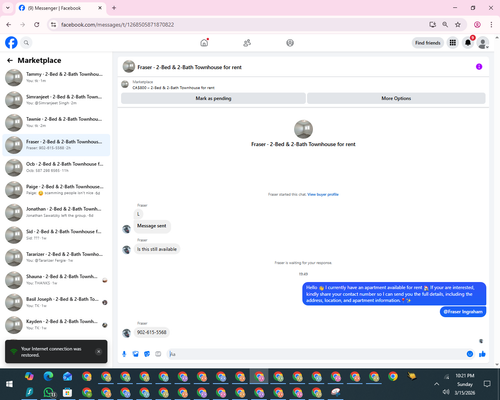Click the address bar URL

[x=117, y=25]
